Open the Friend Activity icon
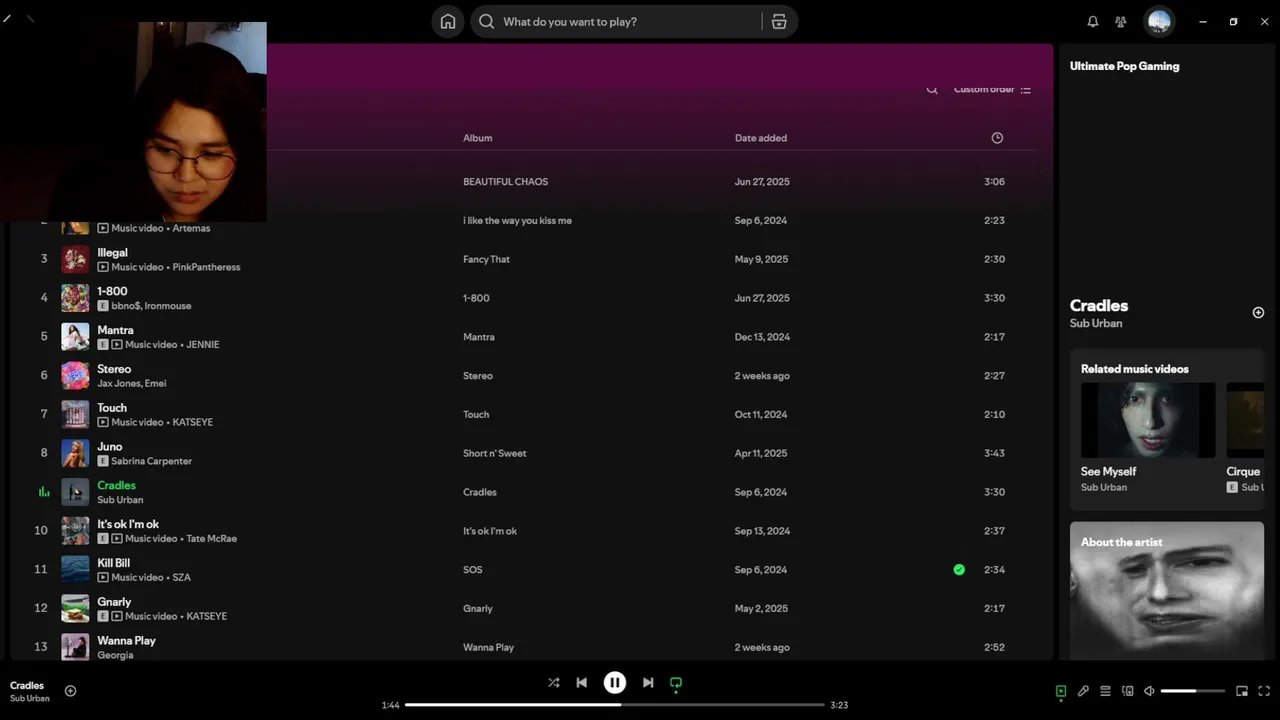This screenshot has height=720, width=1280. [x=1121, y=21]
